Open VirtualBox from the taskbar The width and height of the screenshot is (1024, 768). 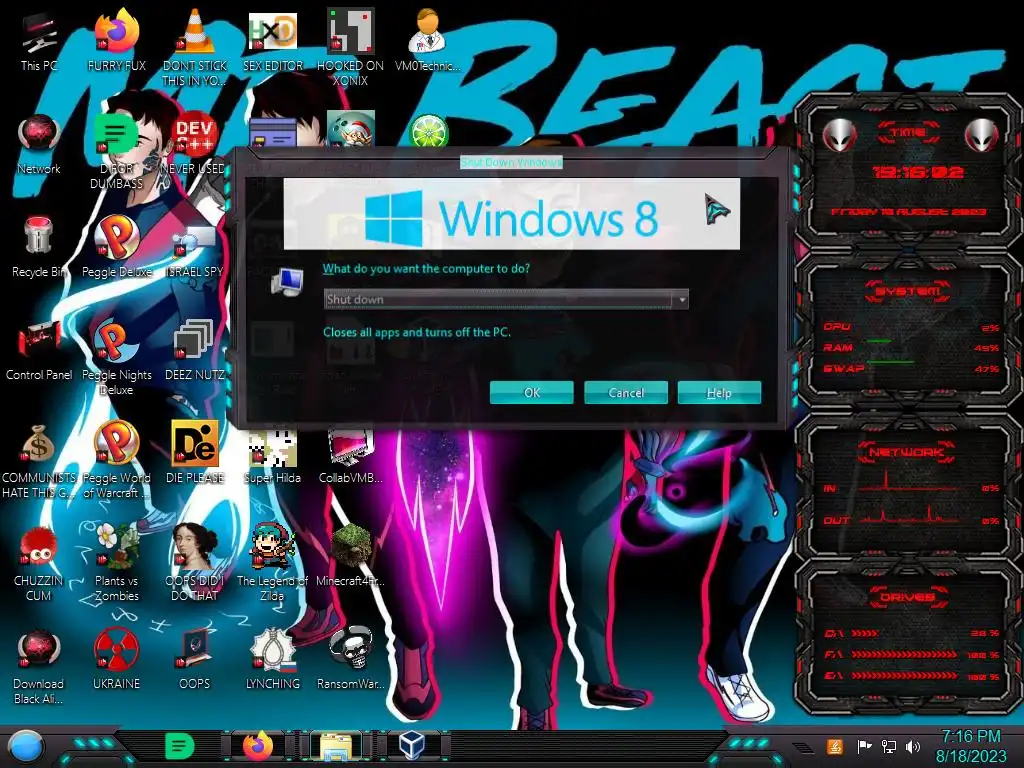pos(412,746)
